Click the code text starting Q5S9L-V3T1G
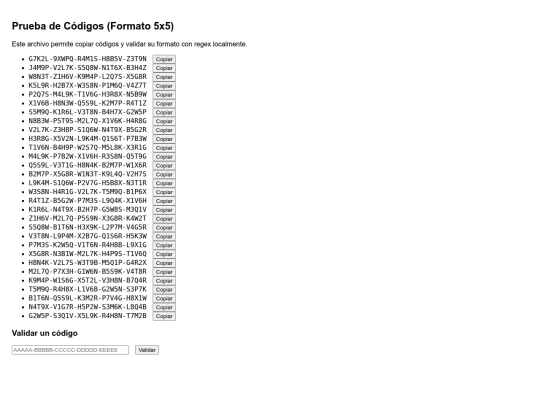 click(87, 165)
